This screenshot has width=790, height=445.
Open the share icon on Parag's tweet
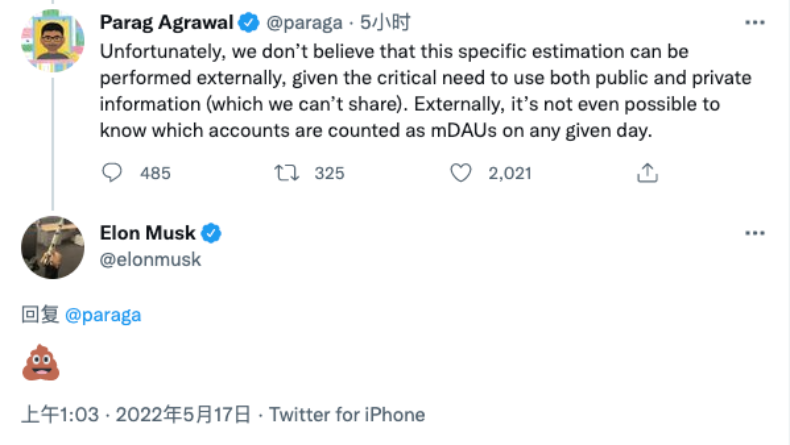point(647,173)
